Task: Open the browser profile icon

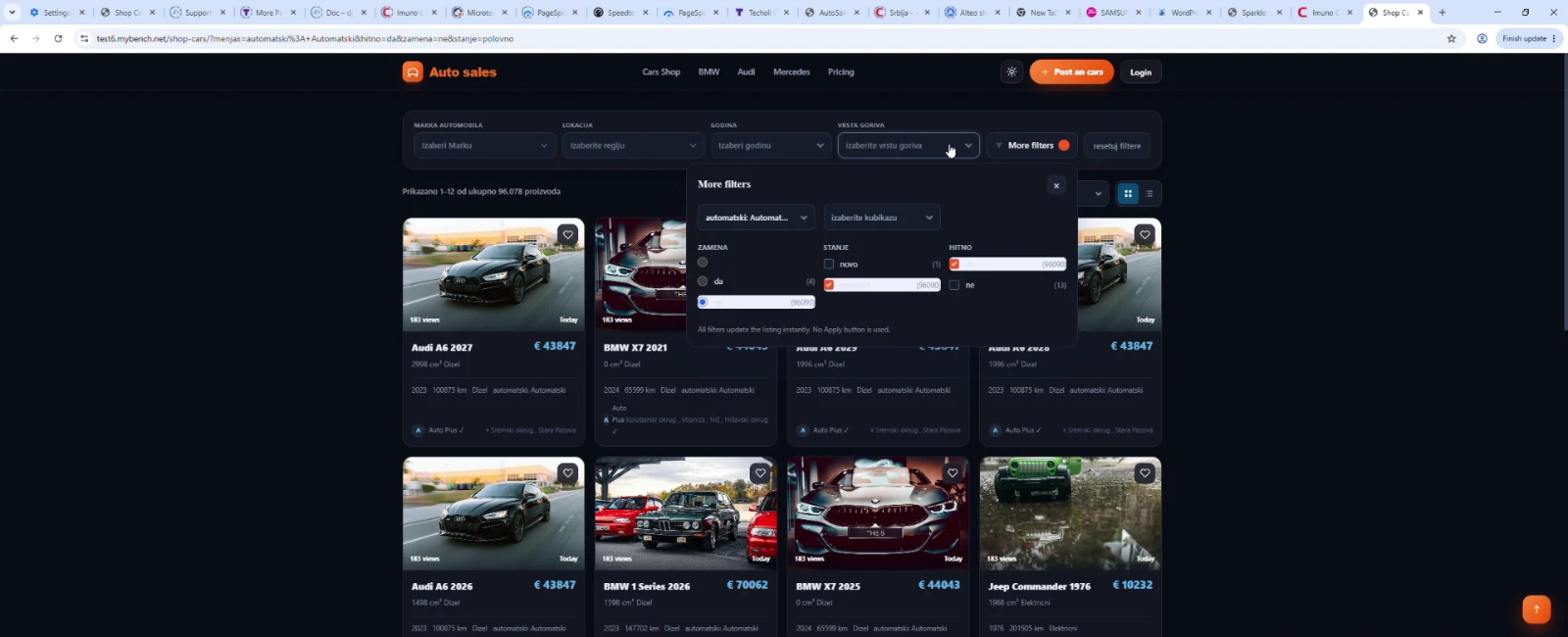Action: click(x=1482, y=38)
